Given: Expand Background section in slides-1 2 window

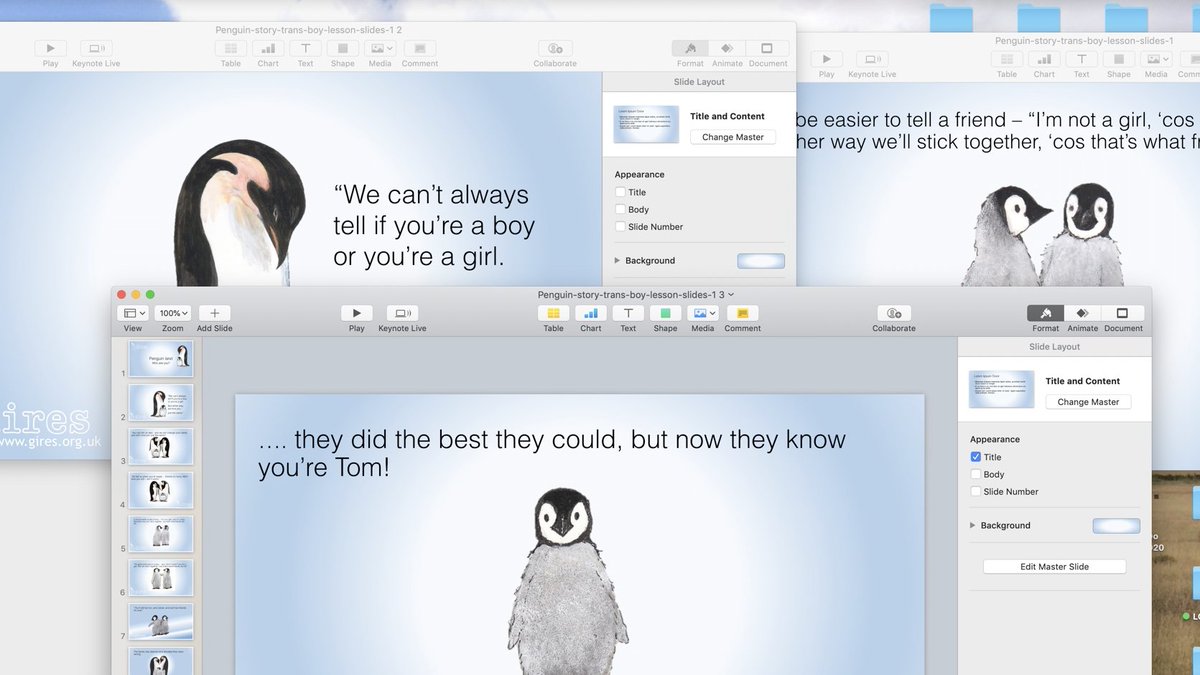Looking at the screenshot, I should pyautogui.click(x=618, y=260).
